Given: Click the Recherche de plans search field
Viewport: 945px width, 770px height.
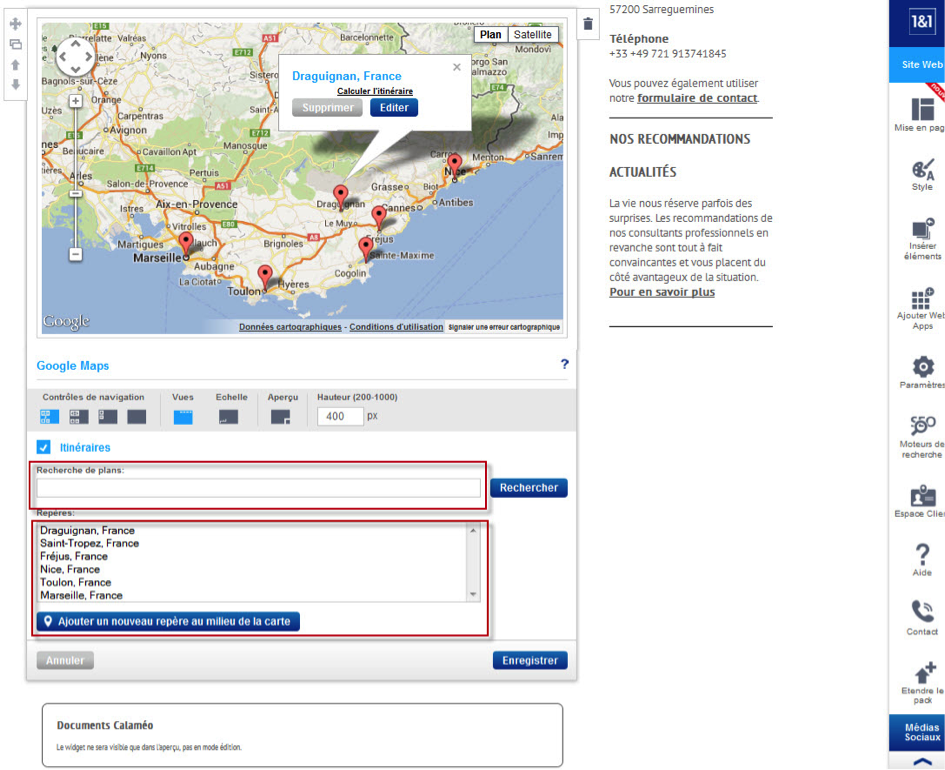Looking at the screenshot, I should [259, 487].
